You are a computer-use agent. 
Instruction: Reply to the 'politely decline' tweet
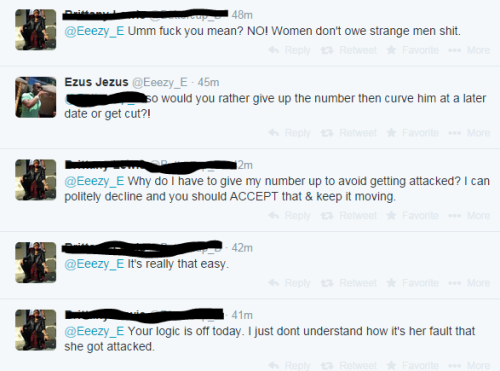289,216
